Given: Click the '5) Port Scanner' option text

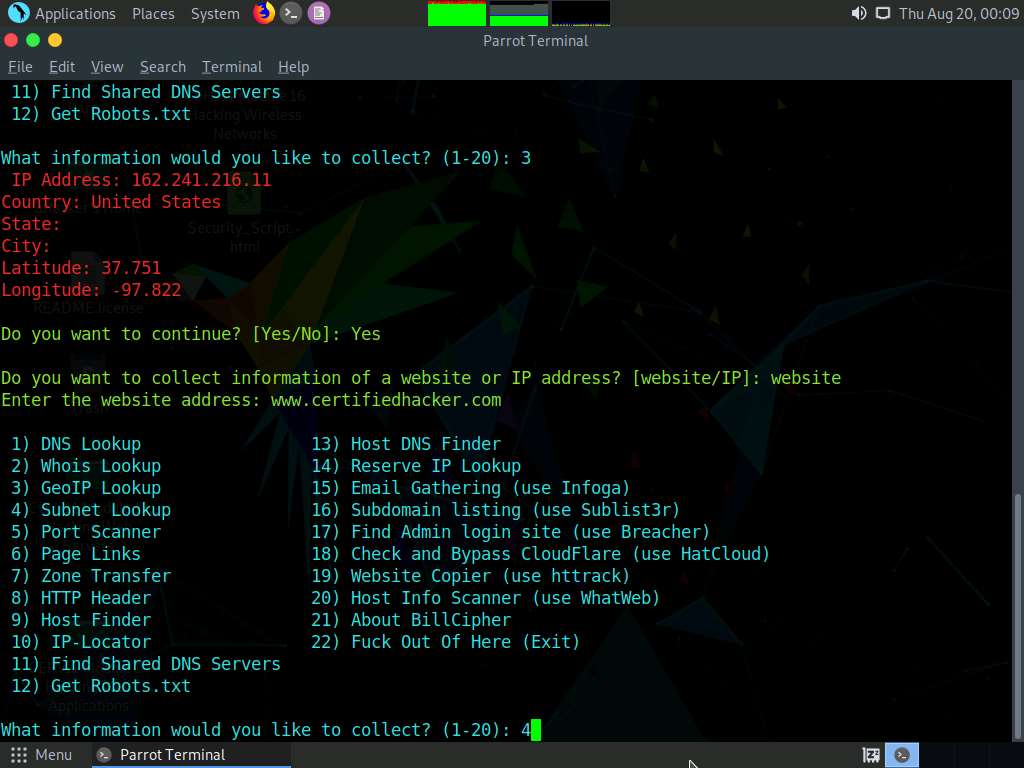Looking at the screenshot, I should 86,532.
